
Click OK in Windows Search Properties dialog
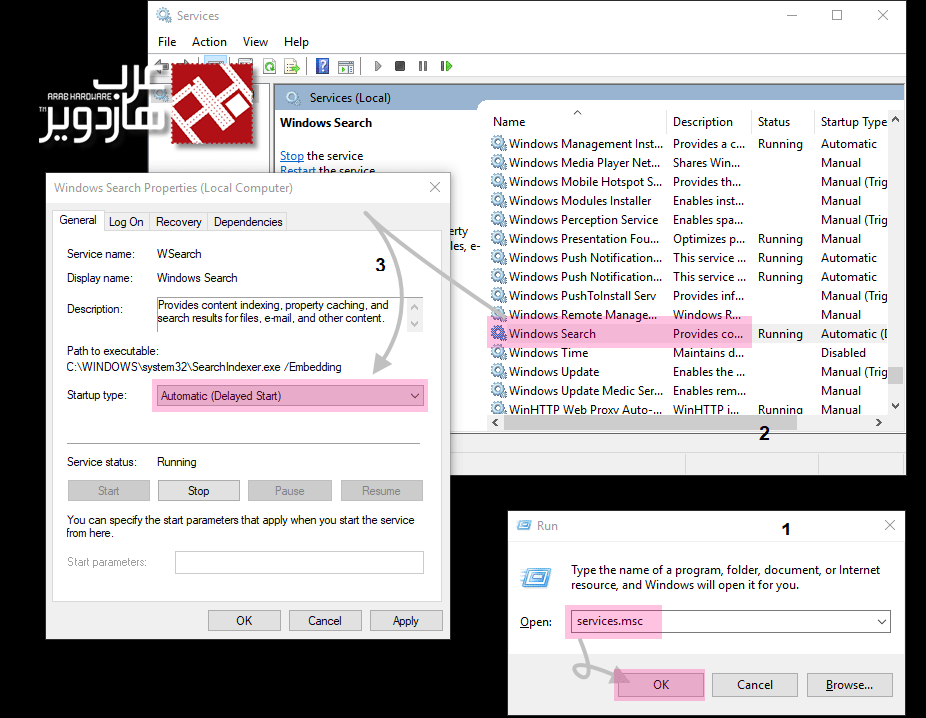244,621
